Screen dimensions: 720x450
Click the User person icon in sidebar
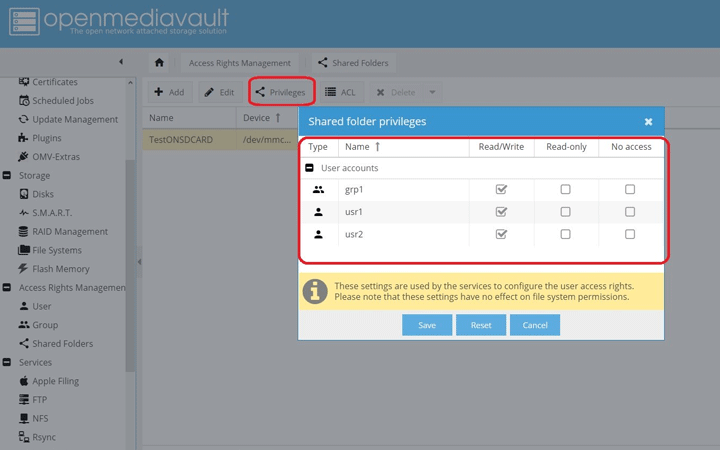[x=24, y=306]
